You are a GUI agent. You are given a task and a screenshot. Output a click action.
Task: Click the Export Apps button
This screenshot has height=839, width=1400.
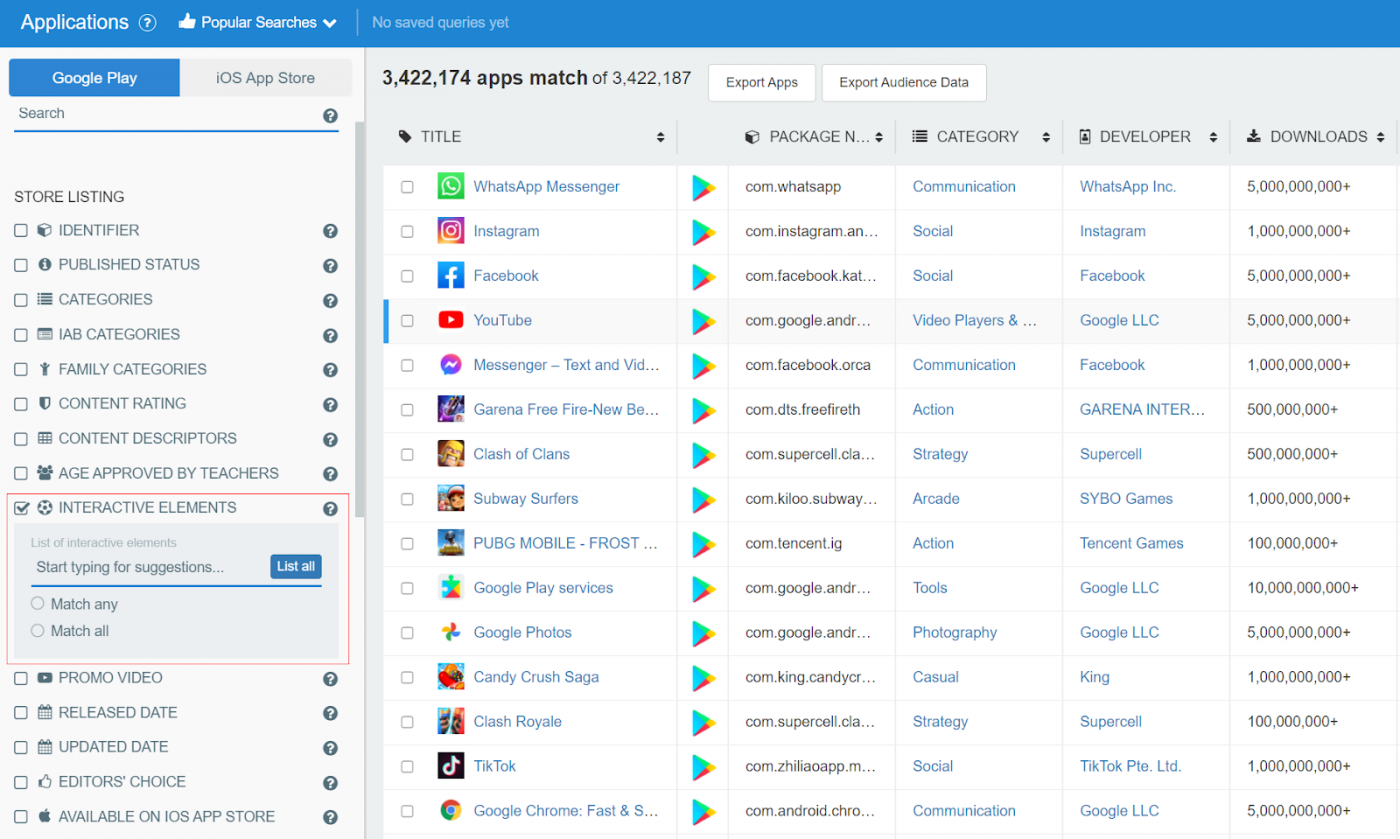click(761, 82)
